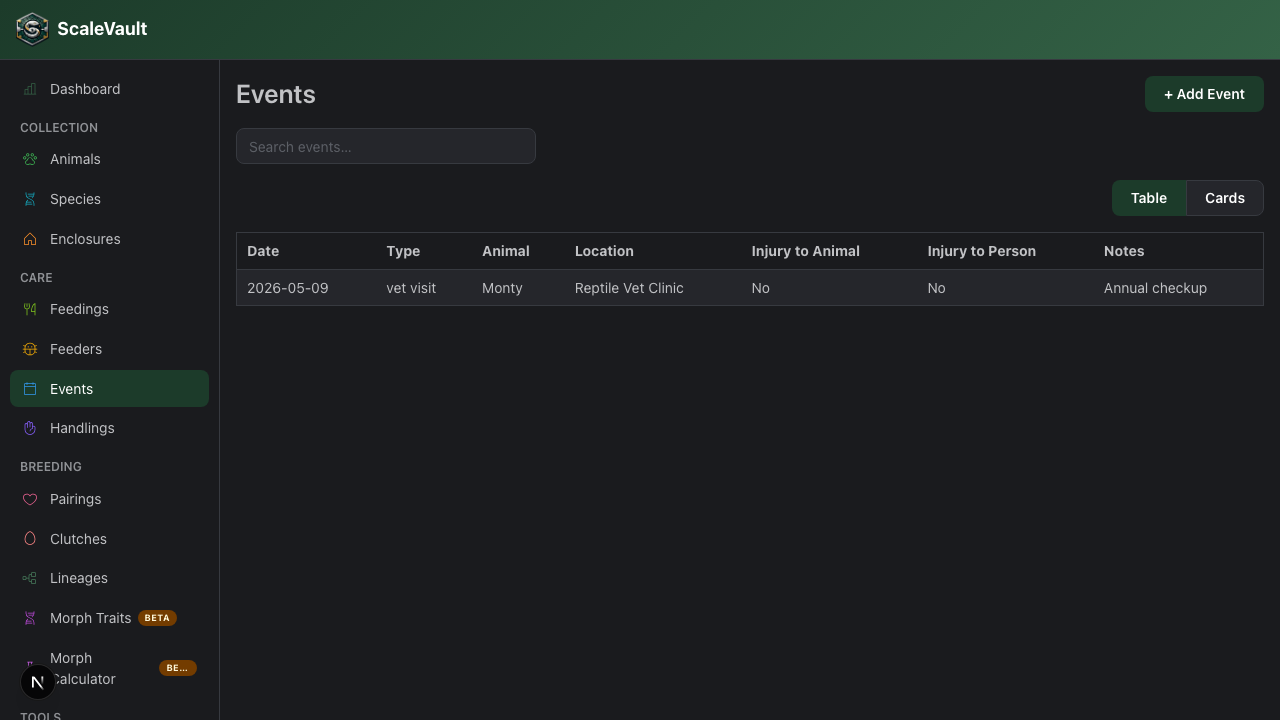Screen dimensions: 1280x720
Task: Click the ScaleVault logo icon
Action: pyautogui.click(x=32, y=29)
